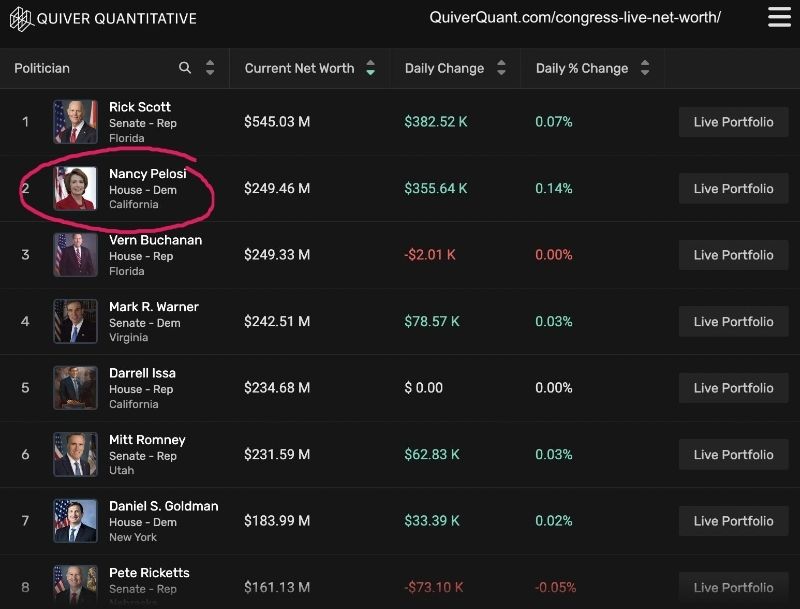
Task: Click the $33.39 K daily change
Action: pyautogui.click(x=432, y=521)
